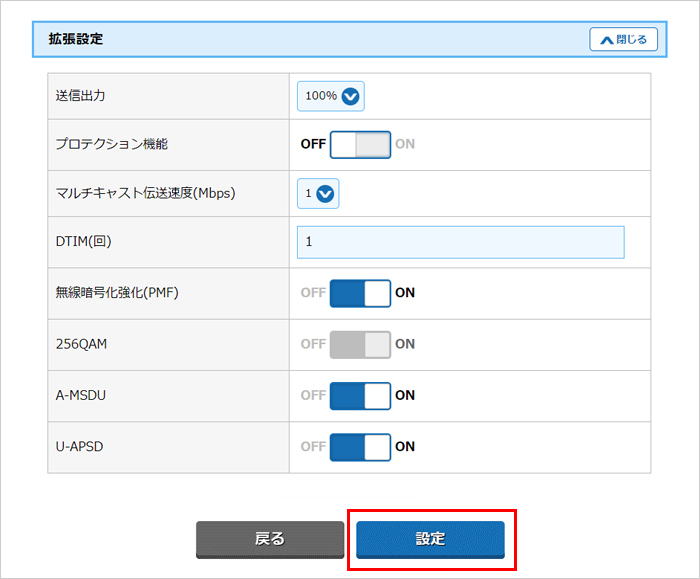Apply the changes with the 設定 button
The width and height of the screenshot is (700, 579).
tap(430, 539)
